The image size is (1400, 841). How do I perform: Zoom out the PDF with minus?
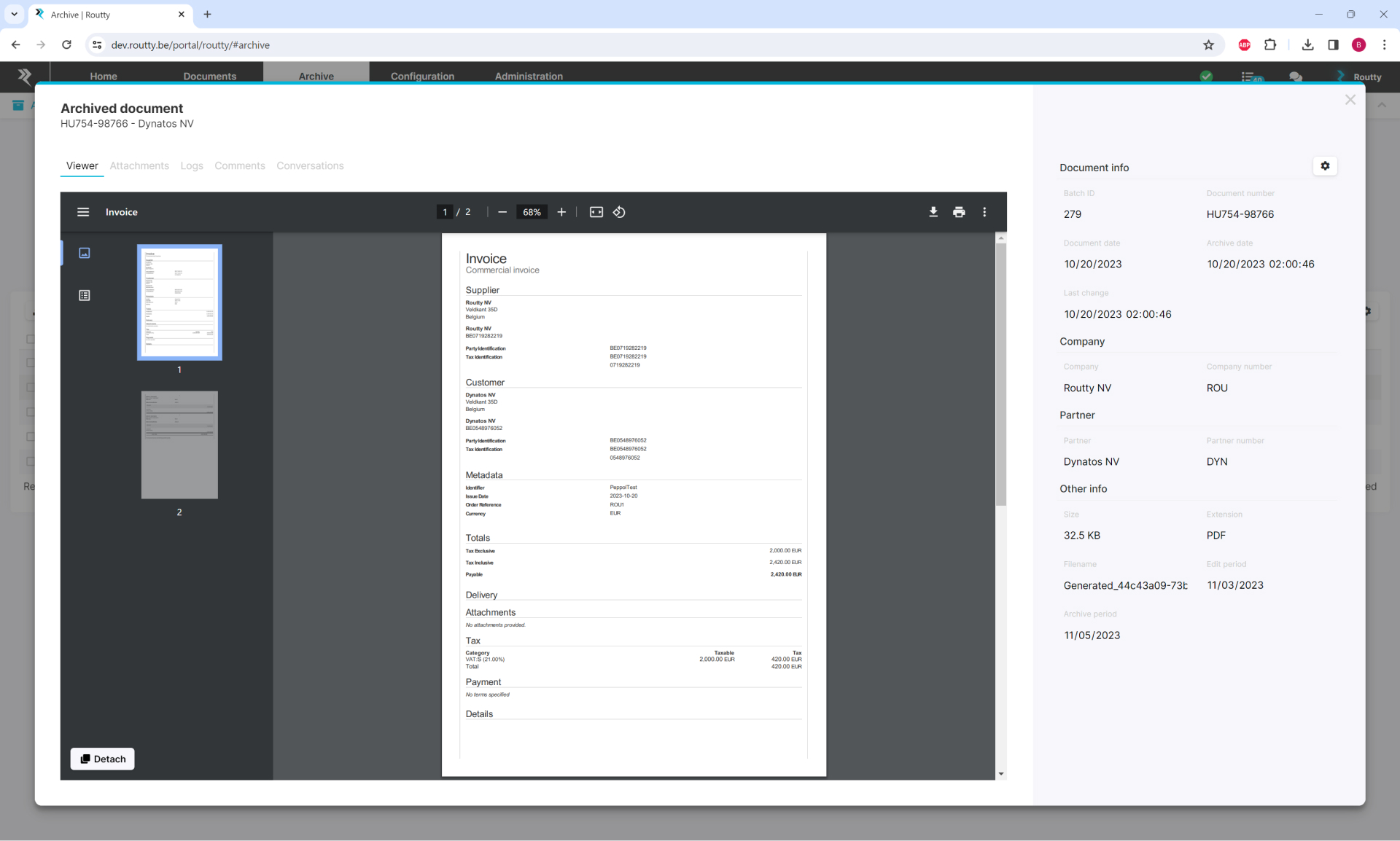tap(502, 212)
